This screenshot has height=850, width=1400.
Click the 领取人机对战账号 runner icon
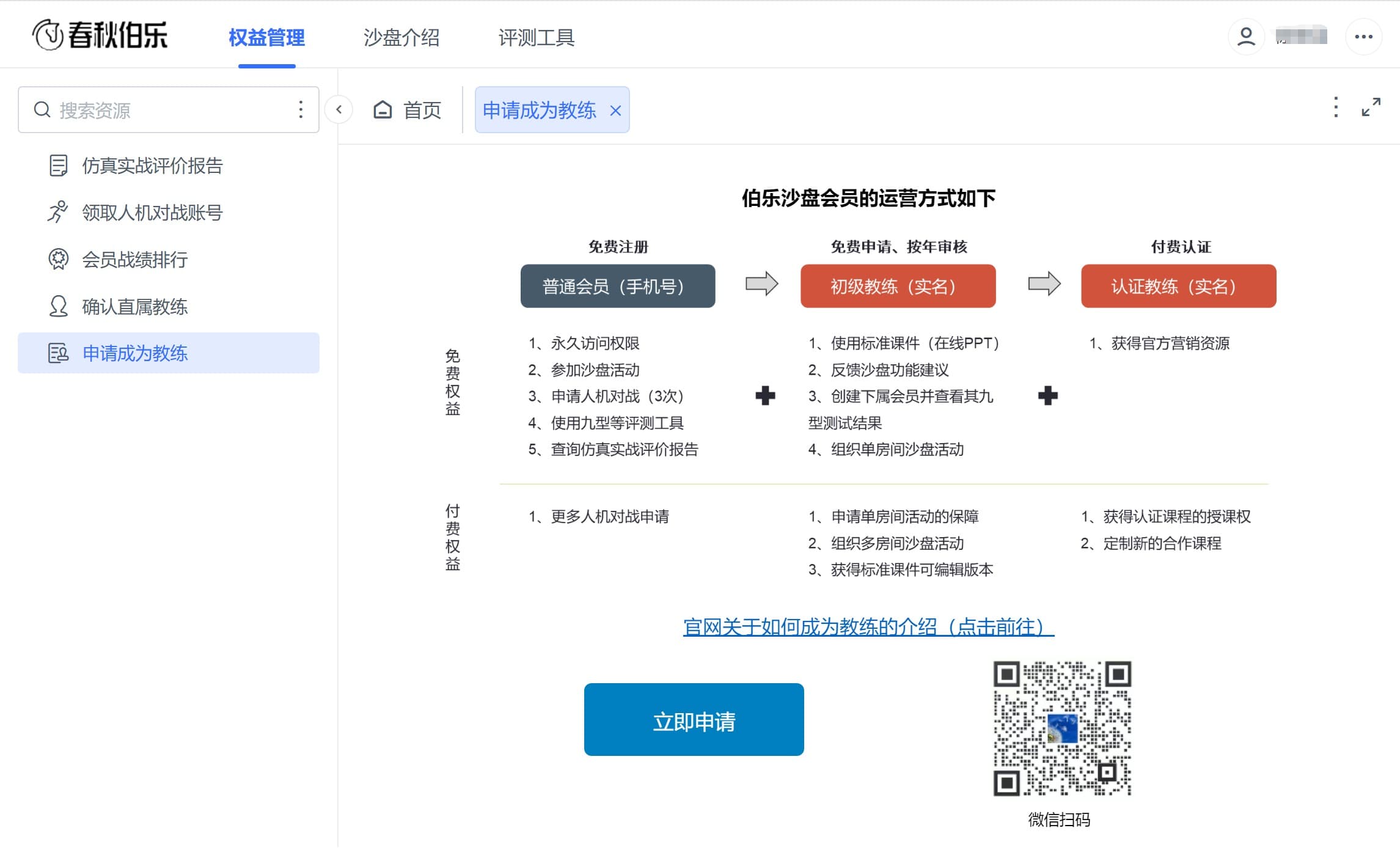58,213
